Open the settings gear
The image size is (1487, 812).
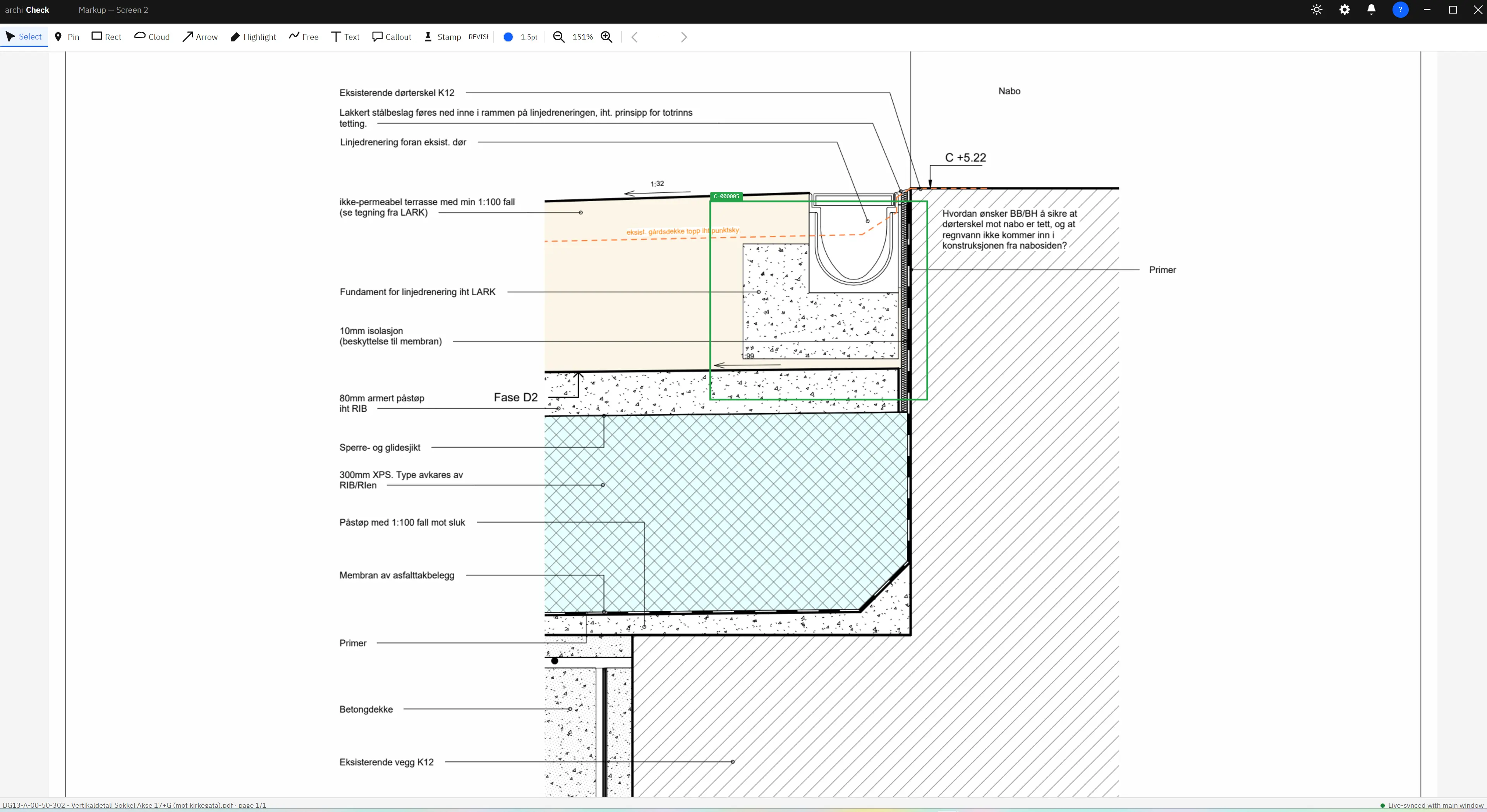pyautogui.click(x=1344, y=10)
